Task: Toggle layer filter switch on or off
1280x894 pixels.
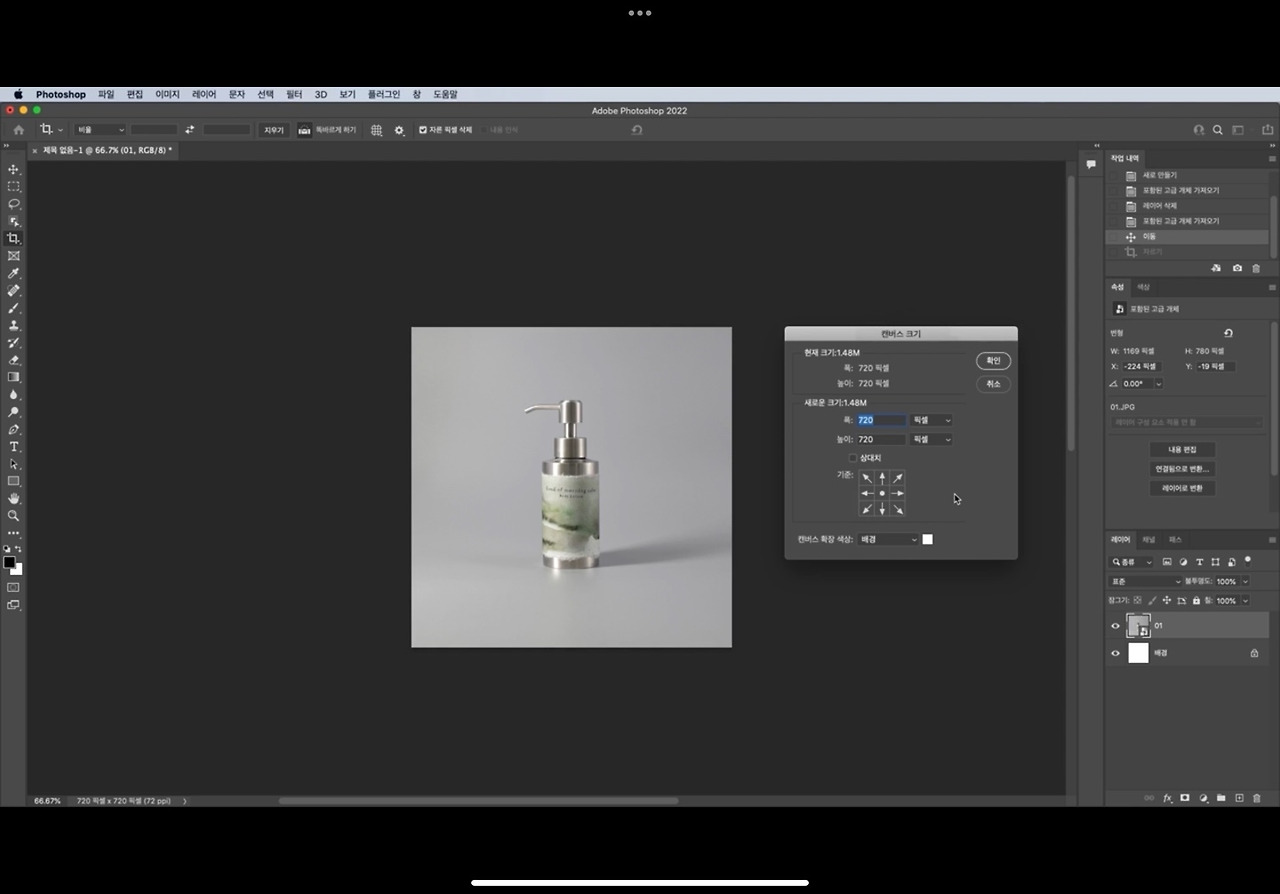Action: pos(1248,561)
